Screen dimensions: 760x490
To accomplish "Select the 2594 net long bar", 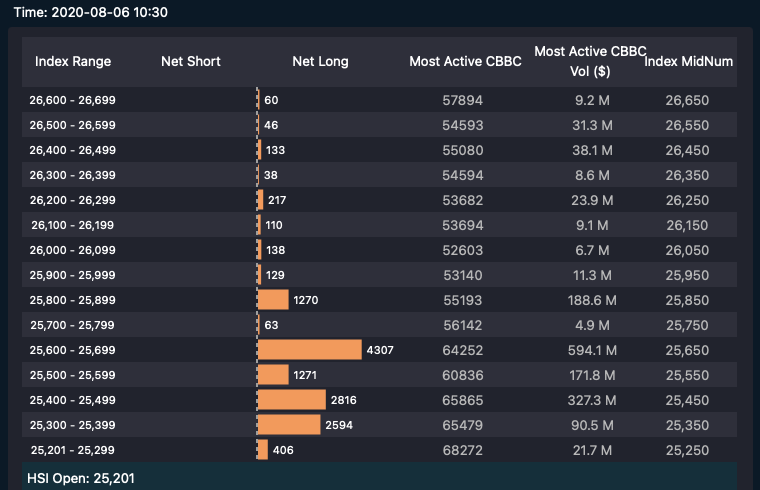I will [x=288, y=425].
